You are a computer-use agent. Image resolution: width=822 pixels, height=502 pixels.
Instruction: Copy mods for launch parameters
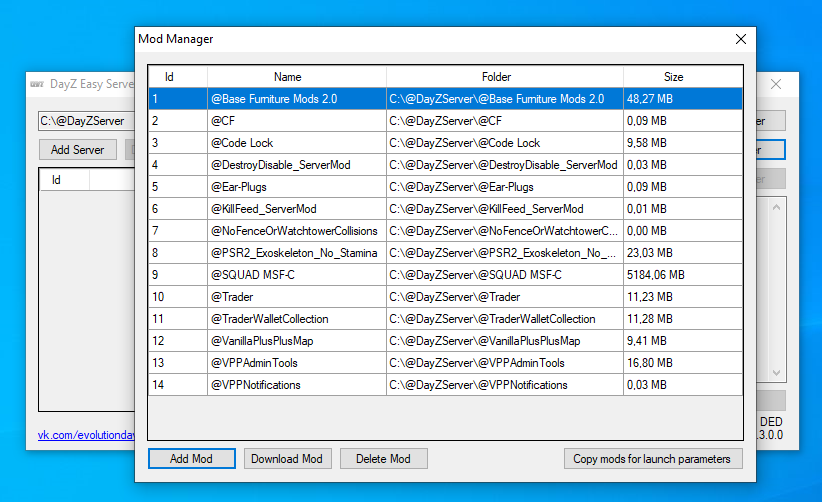coord(653,459)
